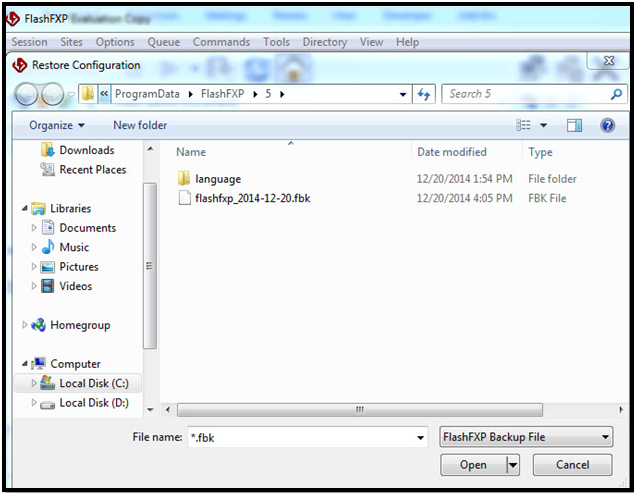This screenshot has width=634, height=493.
Task: Change the view with the view icon
Action: [523, 125]
